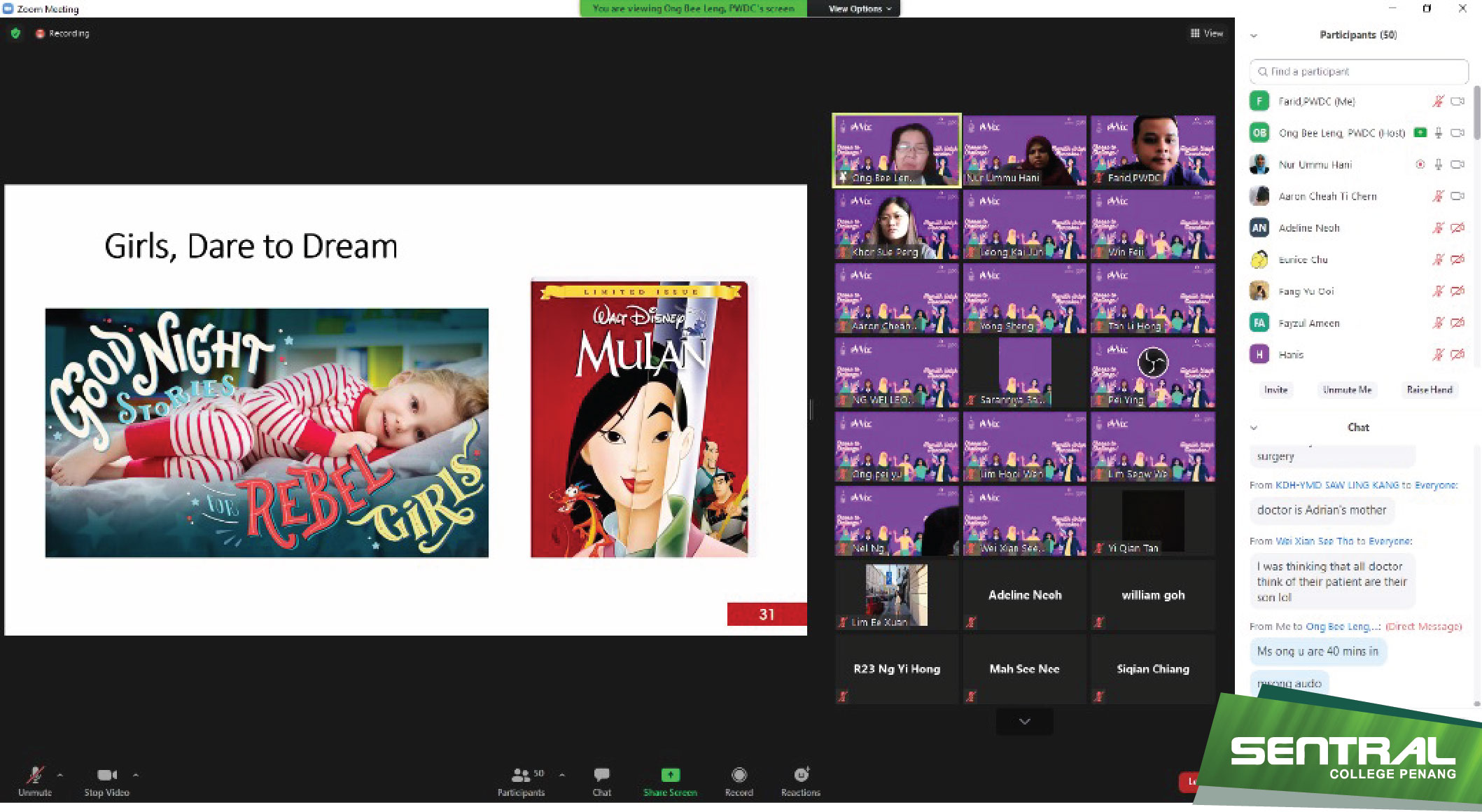This screenshot has height=812, width=1482.
Task: Click Ong Bee Leng green screen-share indicator
Action: (x=1420, y=132)
